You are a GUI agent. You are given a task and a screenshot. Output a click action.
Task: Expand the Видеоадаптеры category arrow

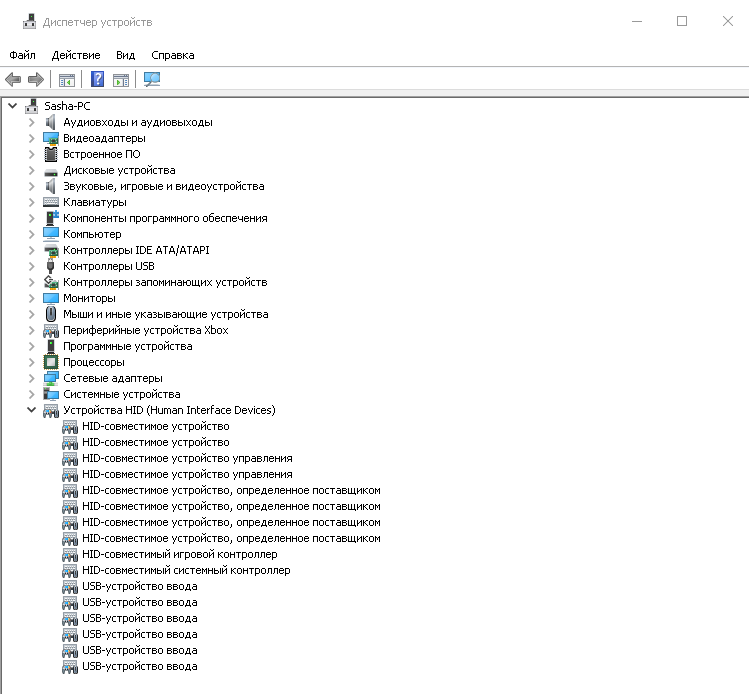pos(32,138)
